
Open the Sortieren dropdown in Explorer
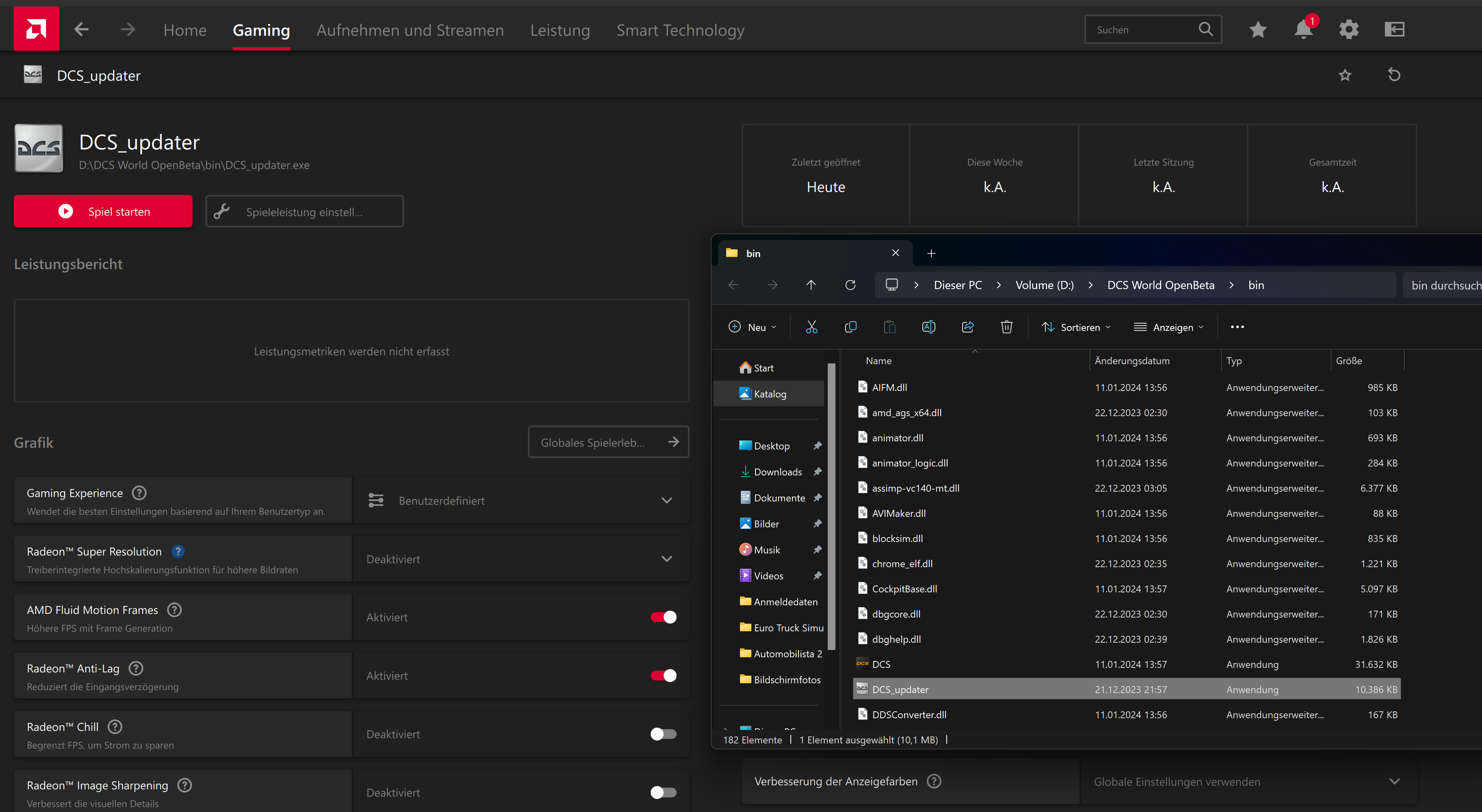1076,327
